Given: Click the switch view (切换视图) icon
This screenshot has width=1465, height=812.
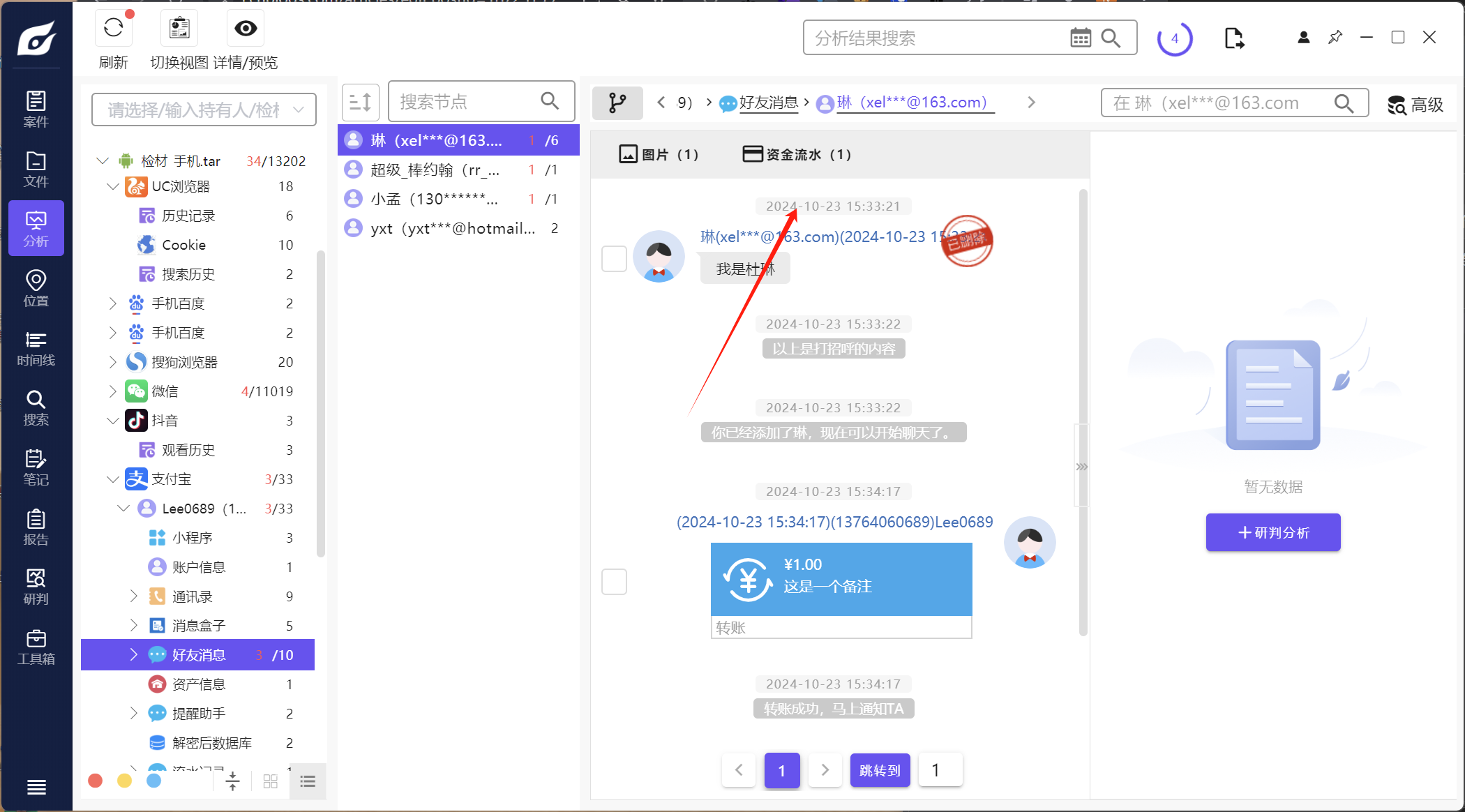Looking at the screenshot, I should (179, 29).
